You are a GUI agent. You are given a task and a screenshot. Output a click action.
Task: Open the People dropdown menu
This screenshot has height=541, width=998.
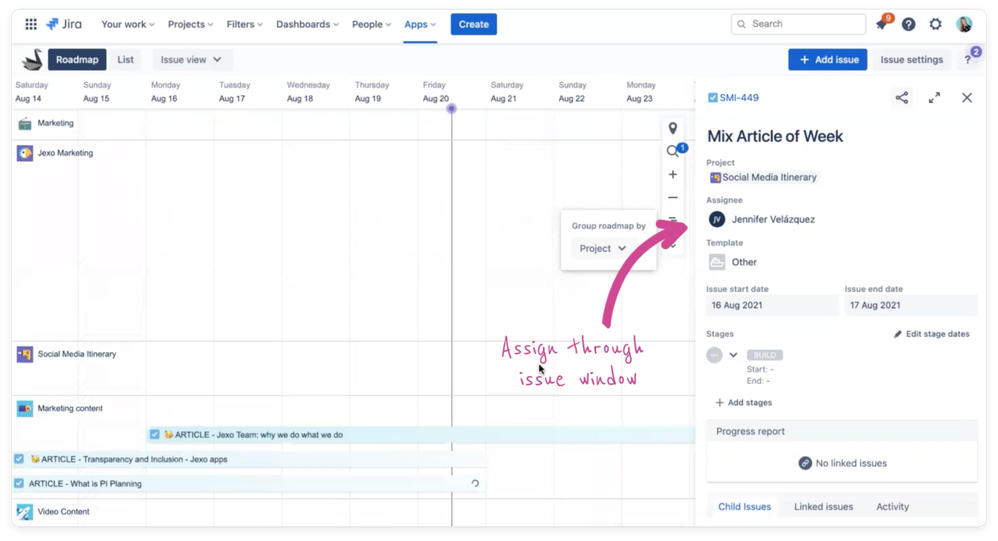pyautogui.click(x=371, y=24)
